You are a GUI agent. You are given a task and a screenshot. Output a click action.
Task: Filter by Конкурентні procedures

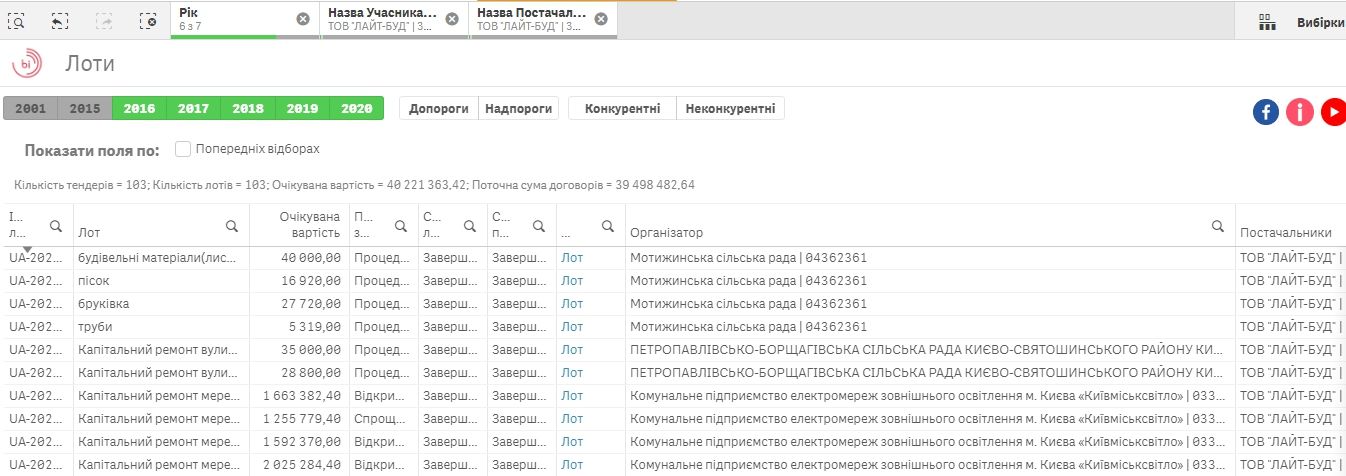click(x=622, y=109)
